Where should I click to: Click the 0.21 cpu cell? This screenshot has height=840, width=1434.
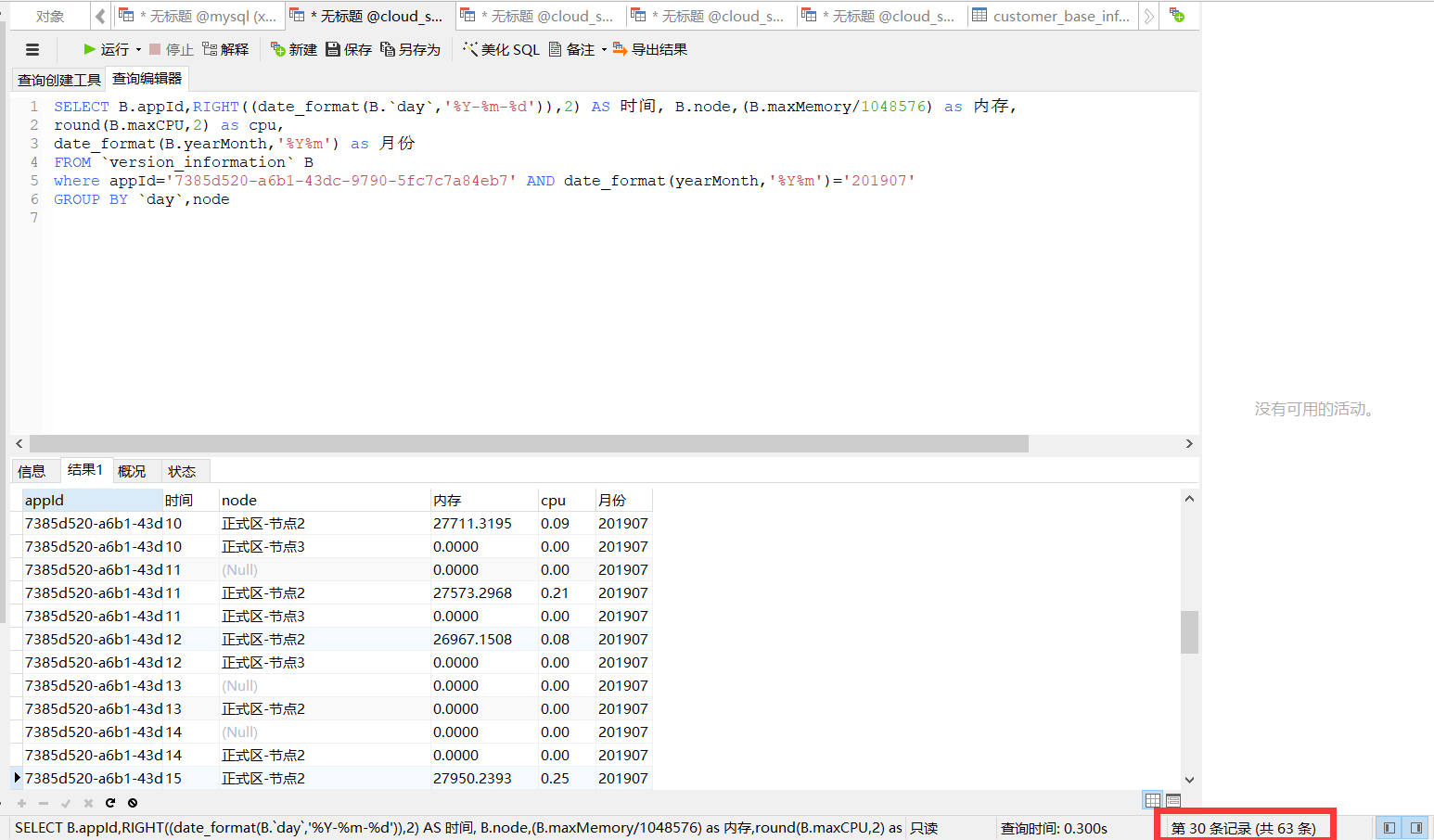click(x=567, y=592)
